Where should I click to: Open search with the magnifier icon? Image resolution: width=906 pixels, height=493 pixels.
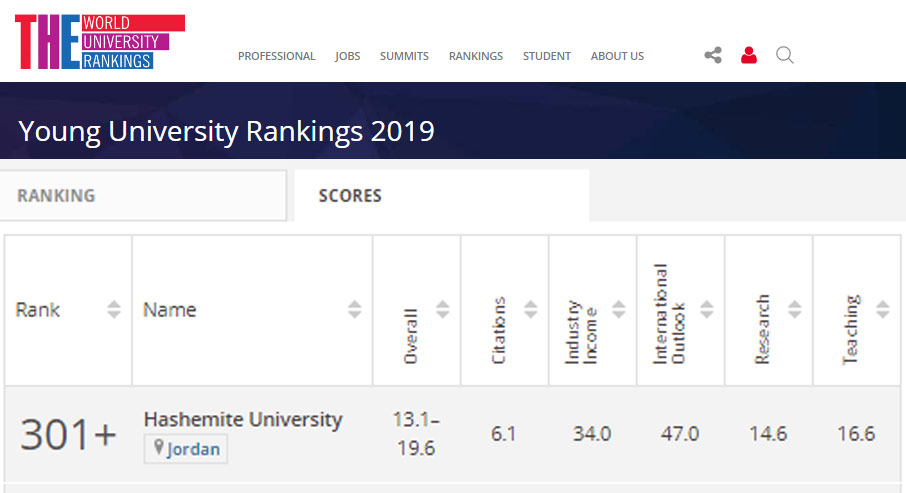[x=785, y=56]
